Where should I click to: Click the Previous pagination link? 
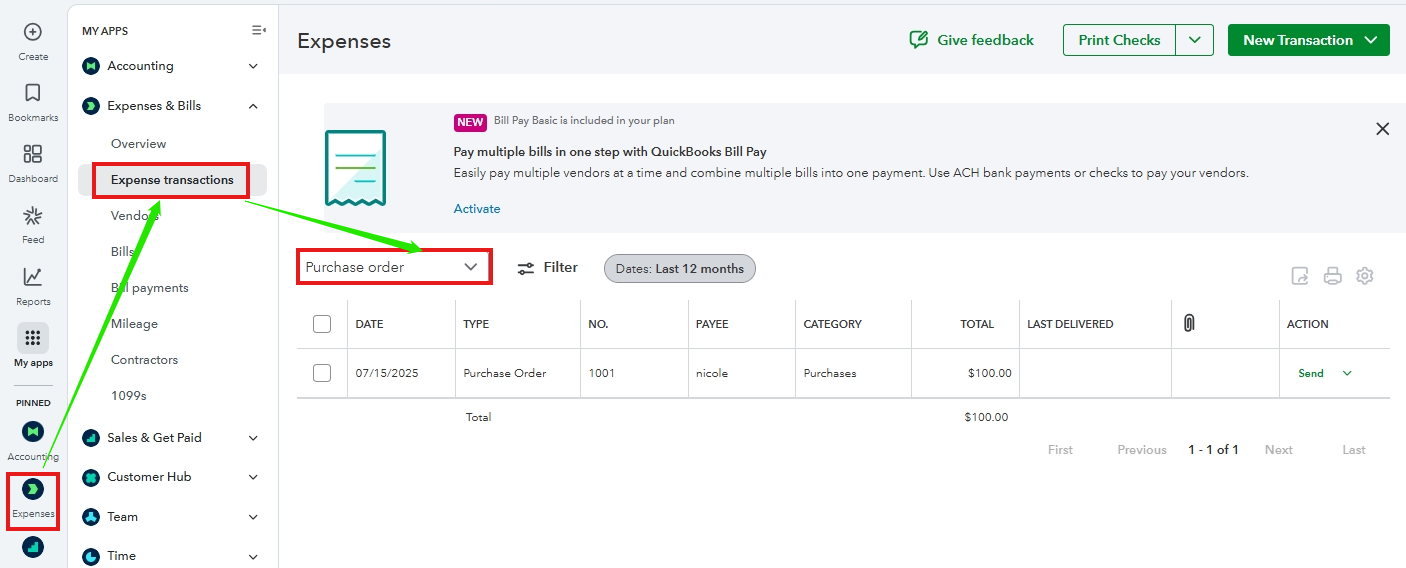pos(1142,450)
